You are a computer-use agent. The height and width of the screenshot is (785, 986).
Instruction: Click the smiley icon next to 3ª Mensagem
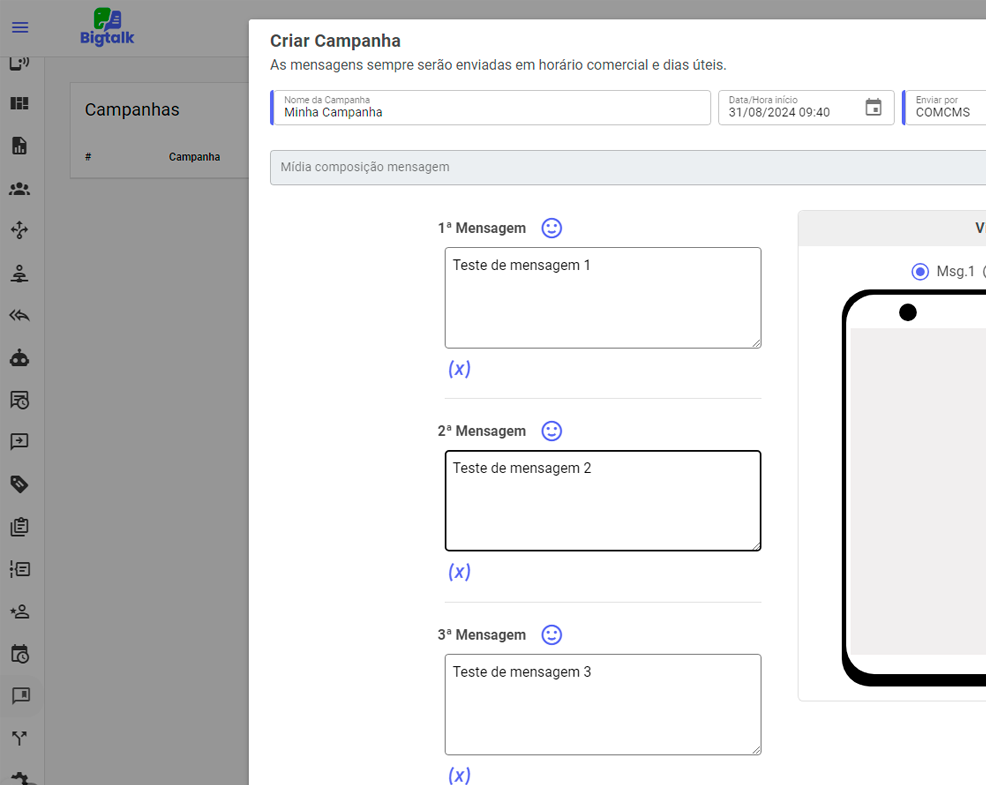tap(552, 635)
